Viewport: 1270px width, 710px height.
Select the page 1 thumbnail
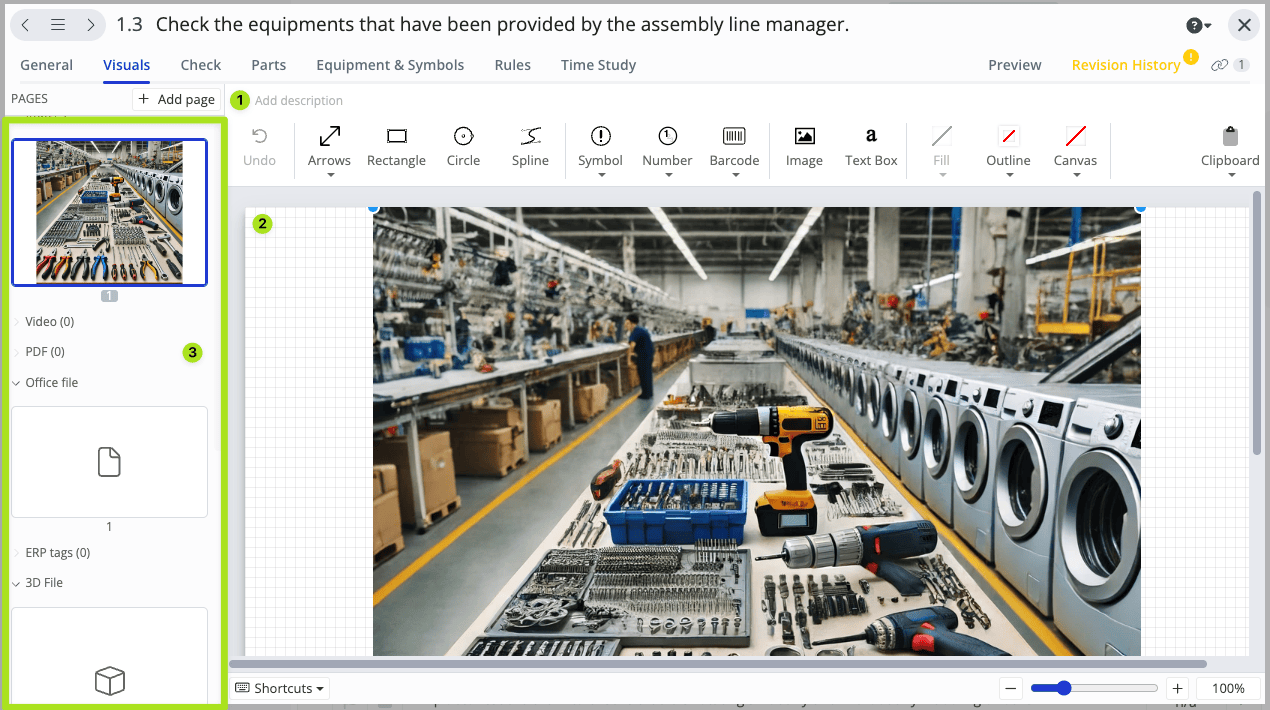pos(109,212)
